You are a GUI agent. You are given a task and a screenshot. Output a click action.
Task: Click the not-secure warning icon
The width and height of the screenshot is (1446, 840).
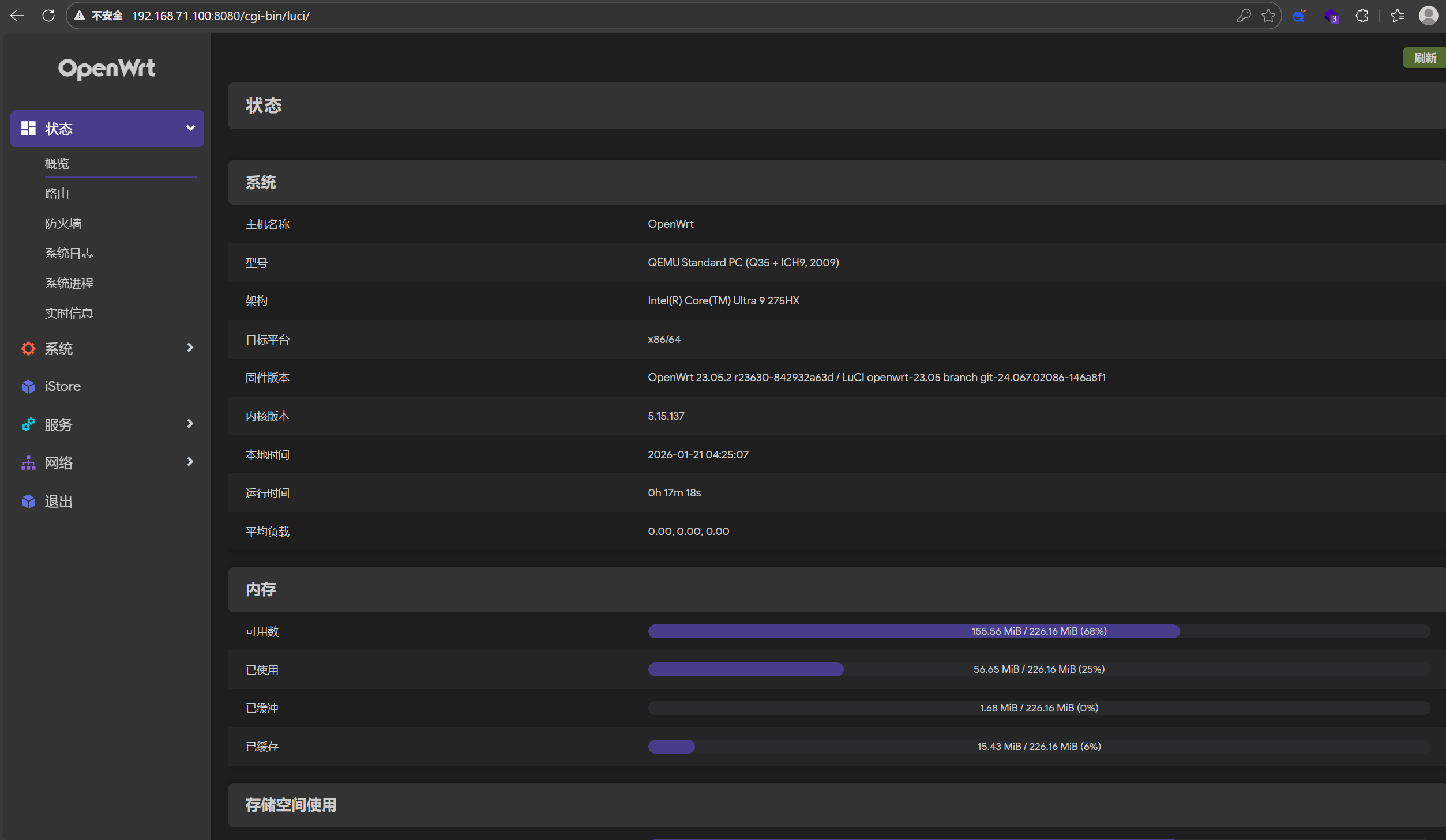pos(80,16)
